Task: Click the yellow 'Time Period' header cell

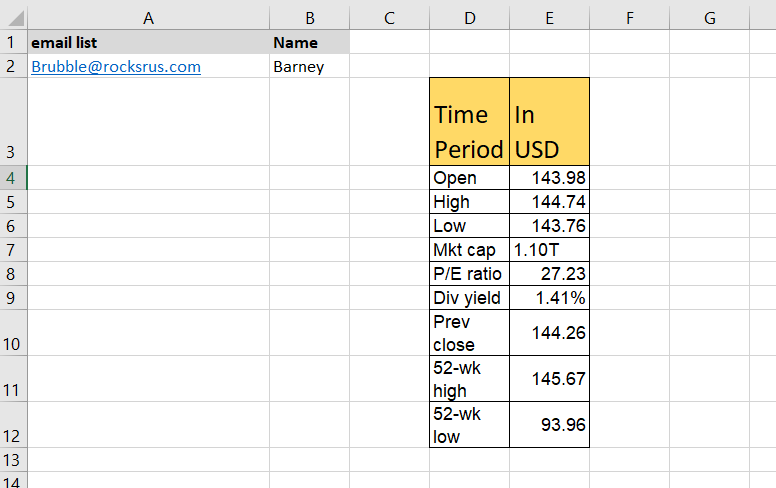Action: [470, 122]
